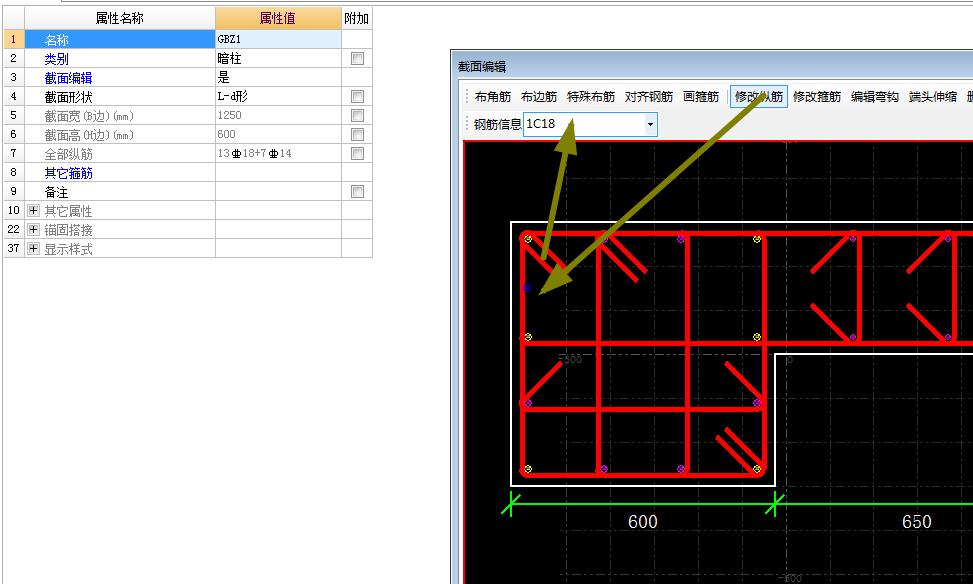Select the 类别 property label
The height and width of the screenshot is (584, 973).
pyautogui.click(x=56, y=59)
